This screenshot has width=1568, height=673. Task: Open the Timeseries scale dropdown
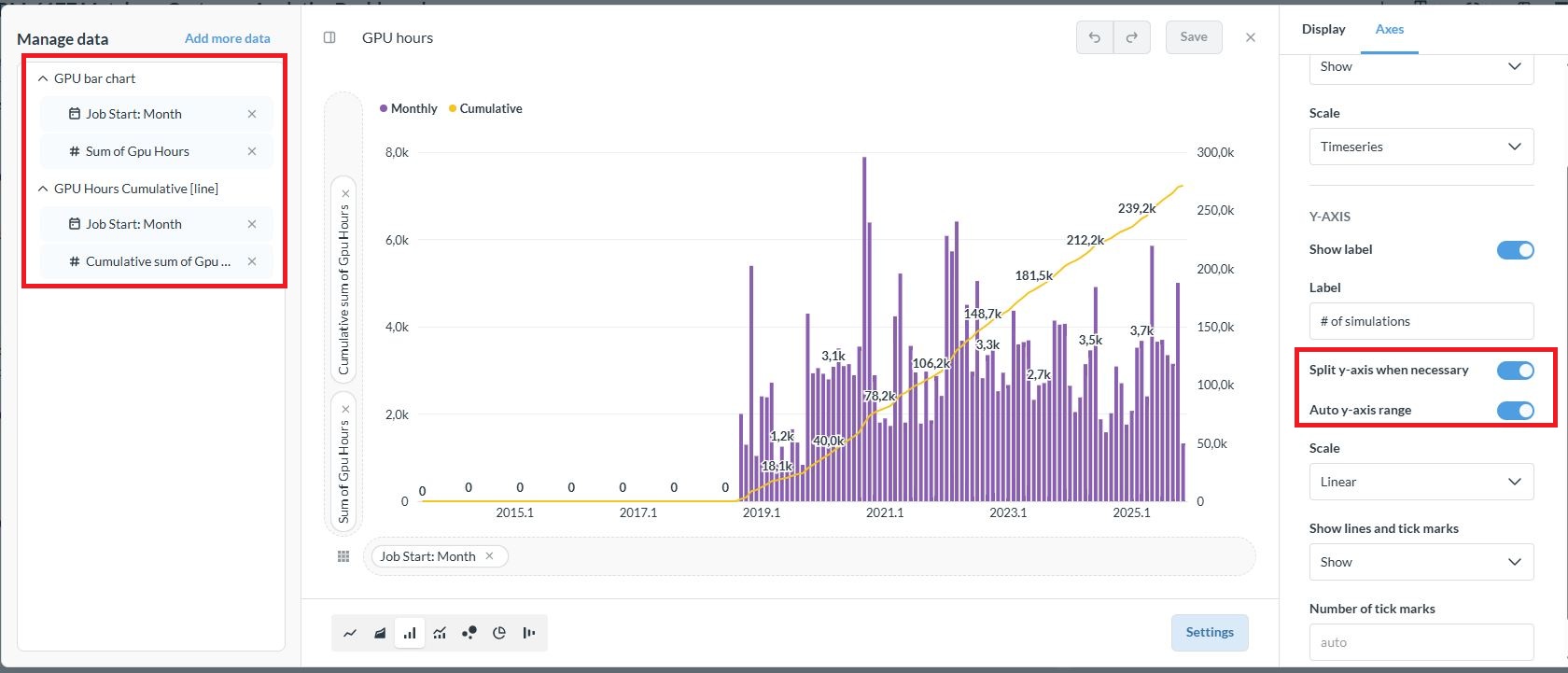tap(1421, 147)
